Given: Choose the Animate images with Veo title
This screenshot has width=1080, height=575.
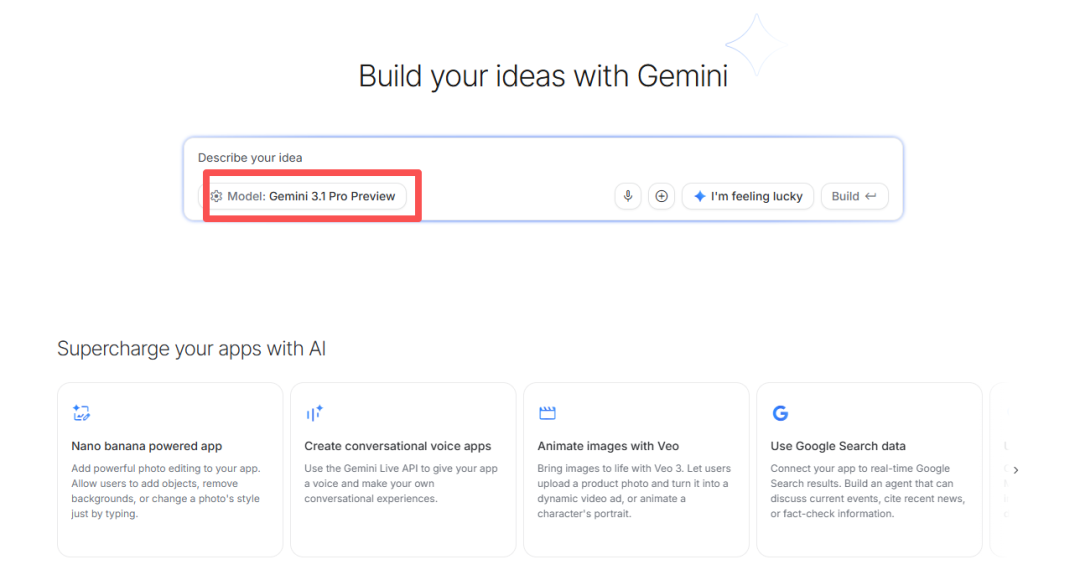Looking at the screenshot, I should [x=608, y=446].
